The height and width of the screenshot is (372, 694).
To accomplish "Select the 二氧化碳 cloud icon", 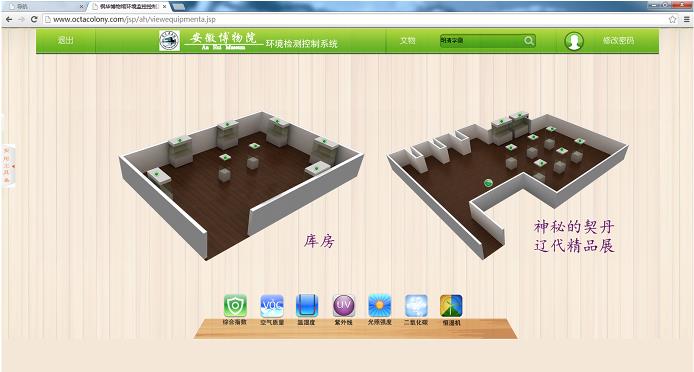I will (x=416, y=306).
